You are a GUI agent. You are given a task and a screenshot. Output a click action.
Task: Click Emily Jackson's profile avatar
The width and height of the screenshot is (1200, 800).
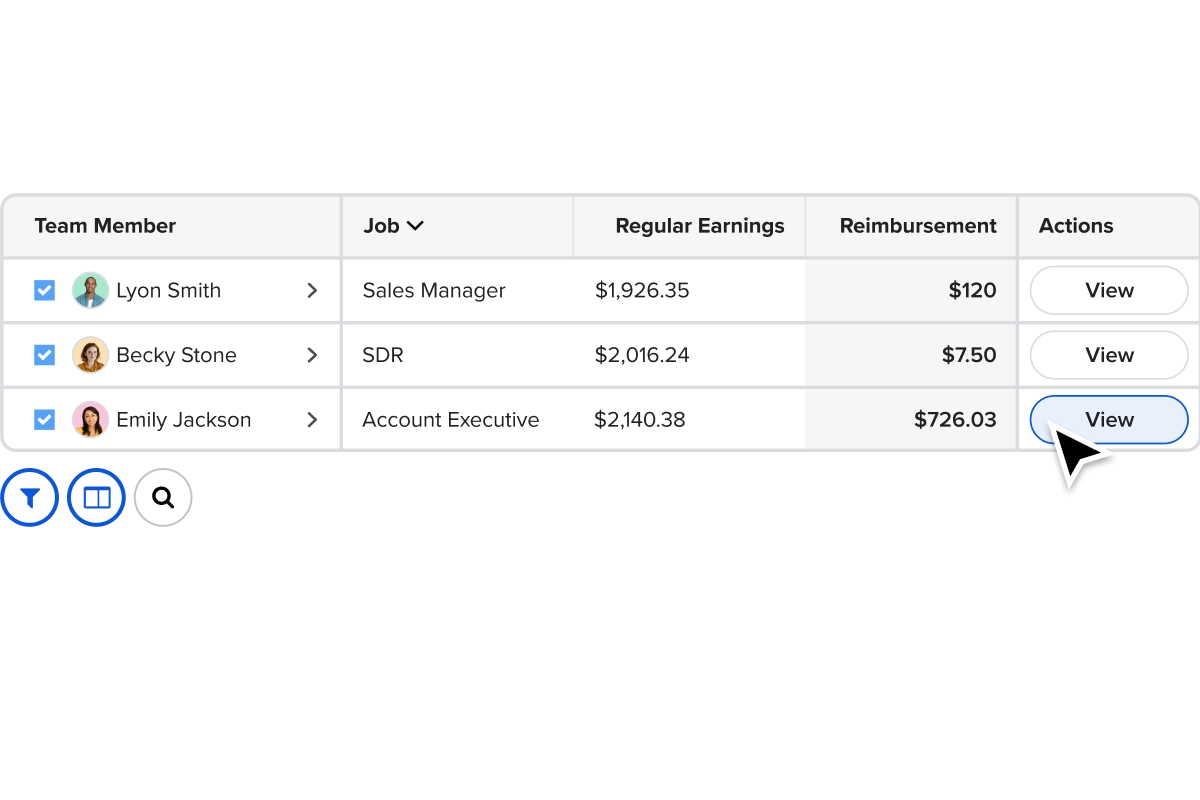91,419
